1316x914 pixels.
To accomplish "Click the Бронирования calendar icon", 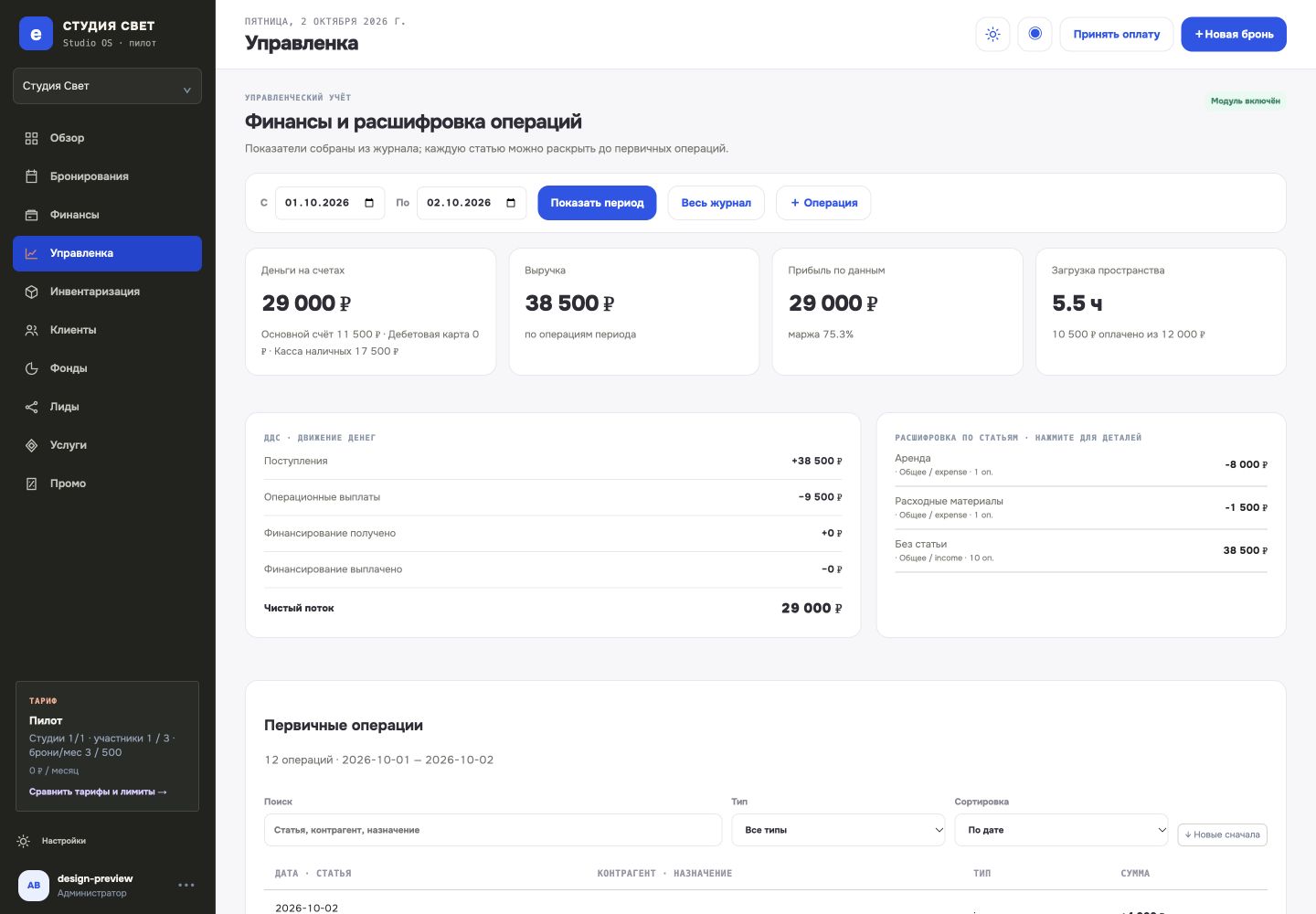I will click(x=31, y=176).
